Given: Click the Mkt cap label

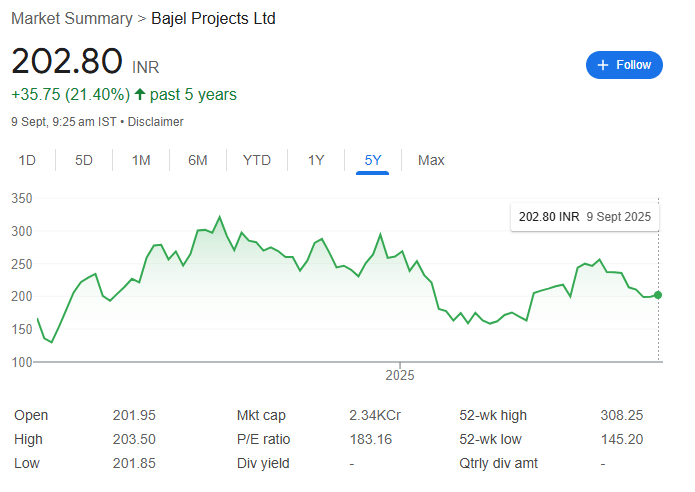Looking at the screenshot, I should point(261,415).
